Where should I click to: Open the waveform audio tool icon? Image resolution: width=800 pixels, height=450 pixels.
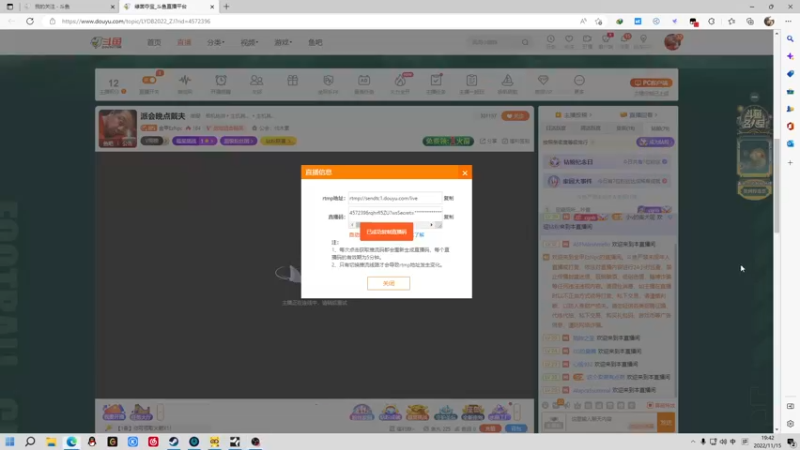click(x=185, y=80)
